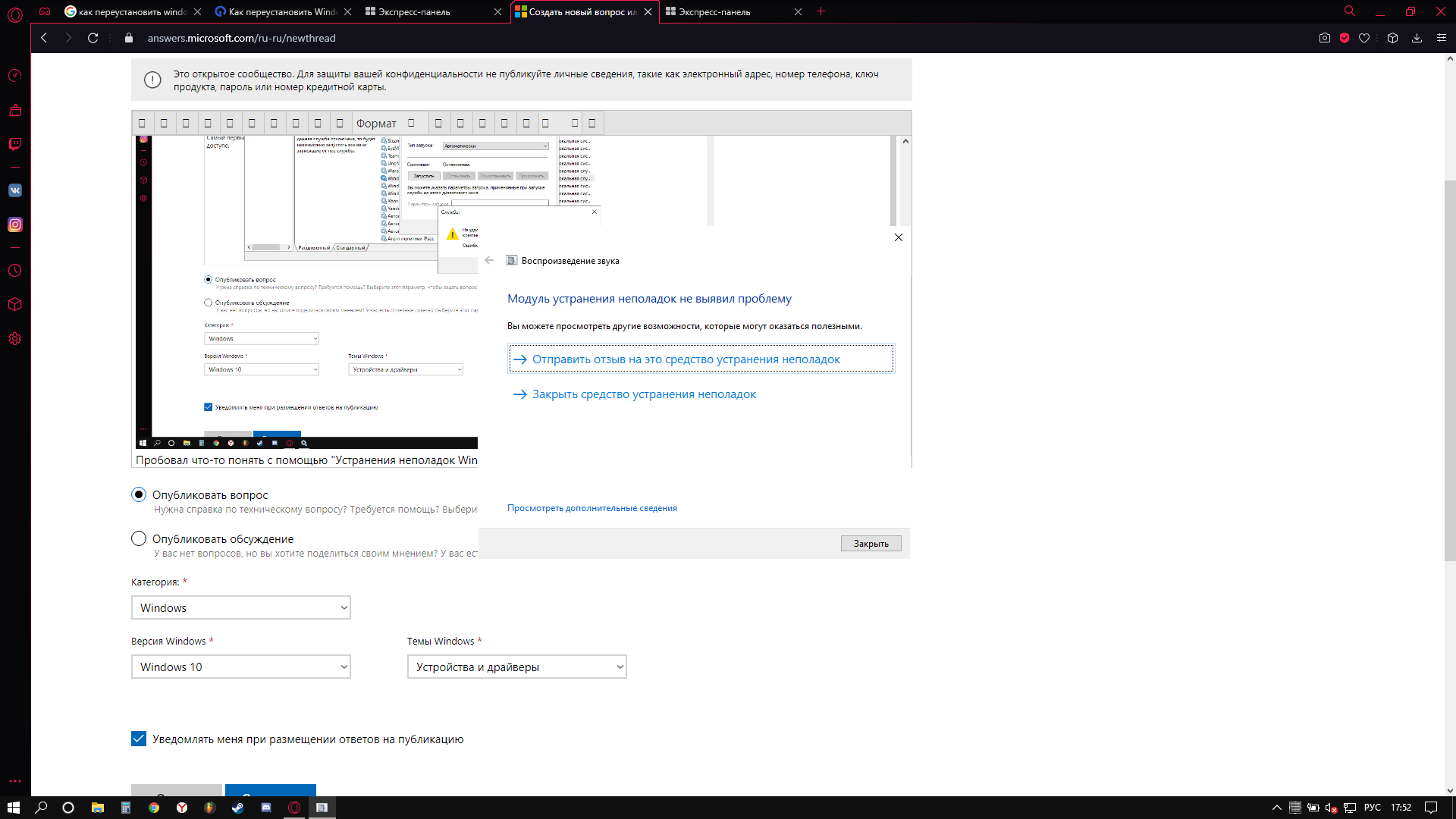This screenshot has width=1456, height=819.
Task: Open GX Corner gamepad icon
Action: [45, 11]
